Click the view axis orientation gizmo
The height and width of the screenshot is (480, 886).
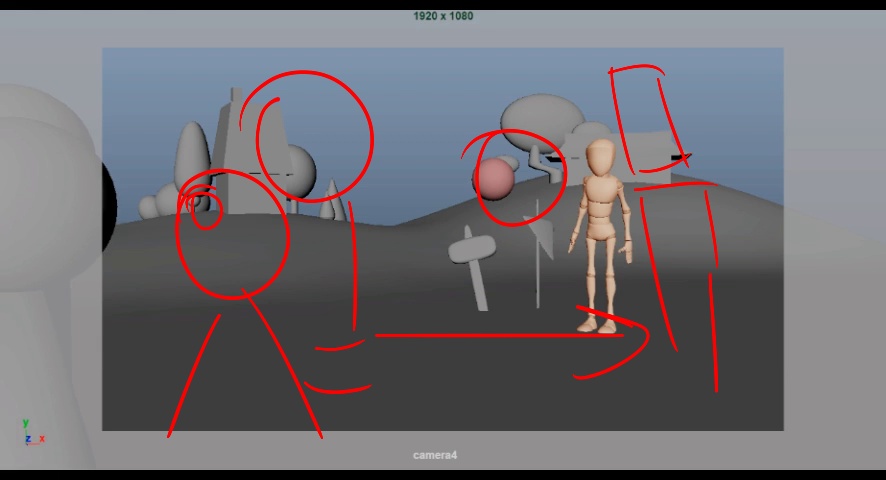coord(33,433)
